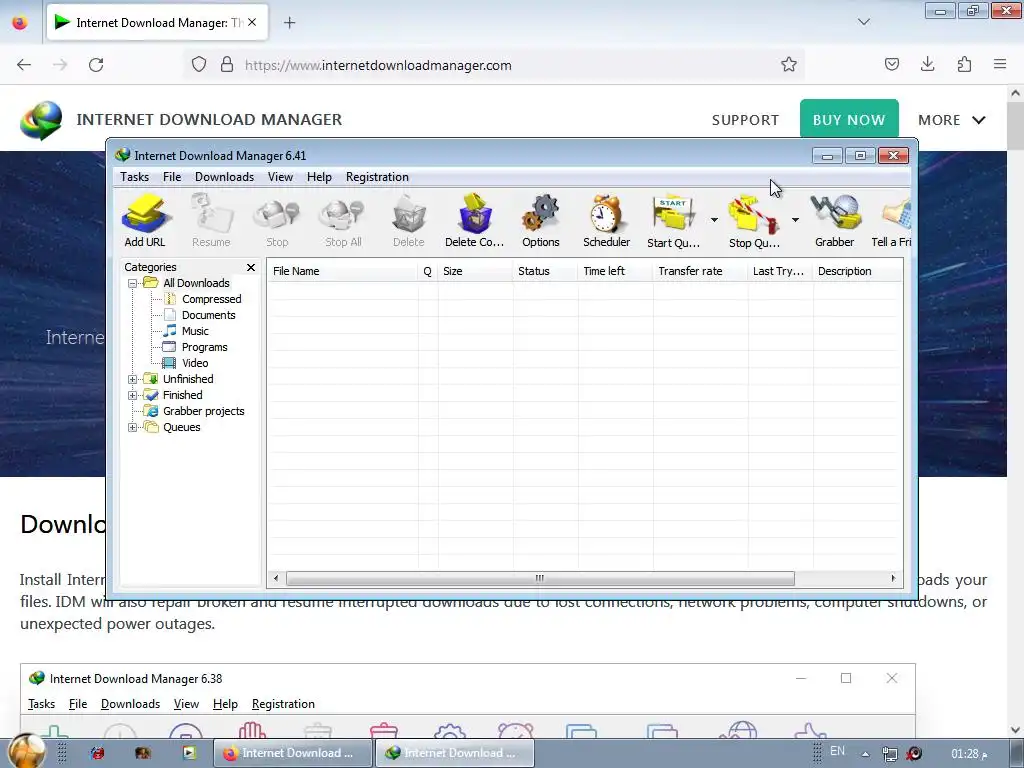Select the Programs category
The width and height of the screenshot is (1024, 768).
pyautogui.click(x=204, y=347)
